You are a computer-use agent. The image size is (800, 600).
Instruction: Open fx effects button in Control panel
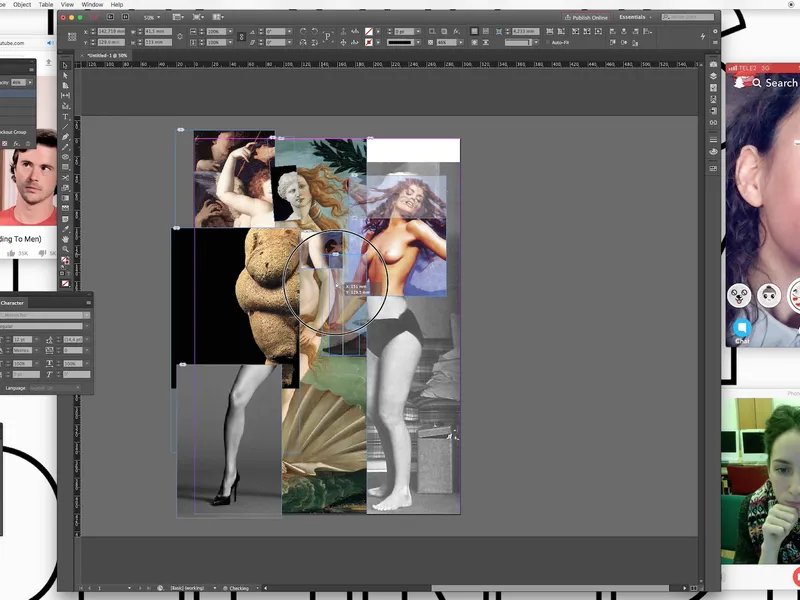tap(457, 32)
